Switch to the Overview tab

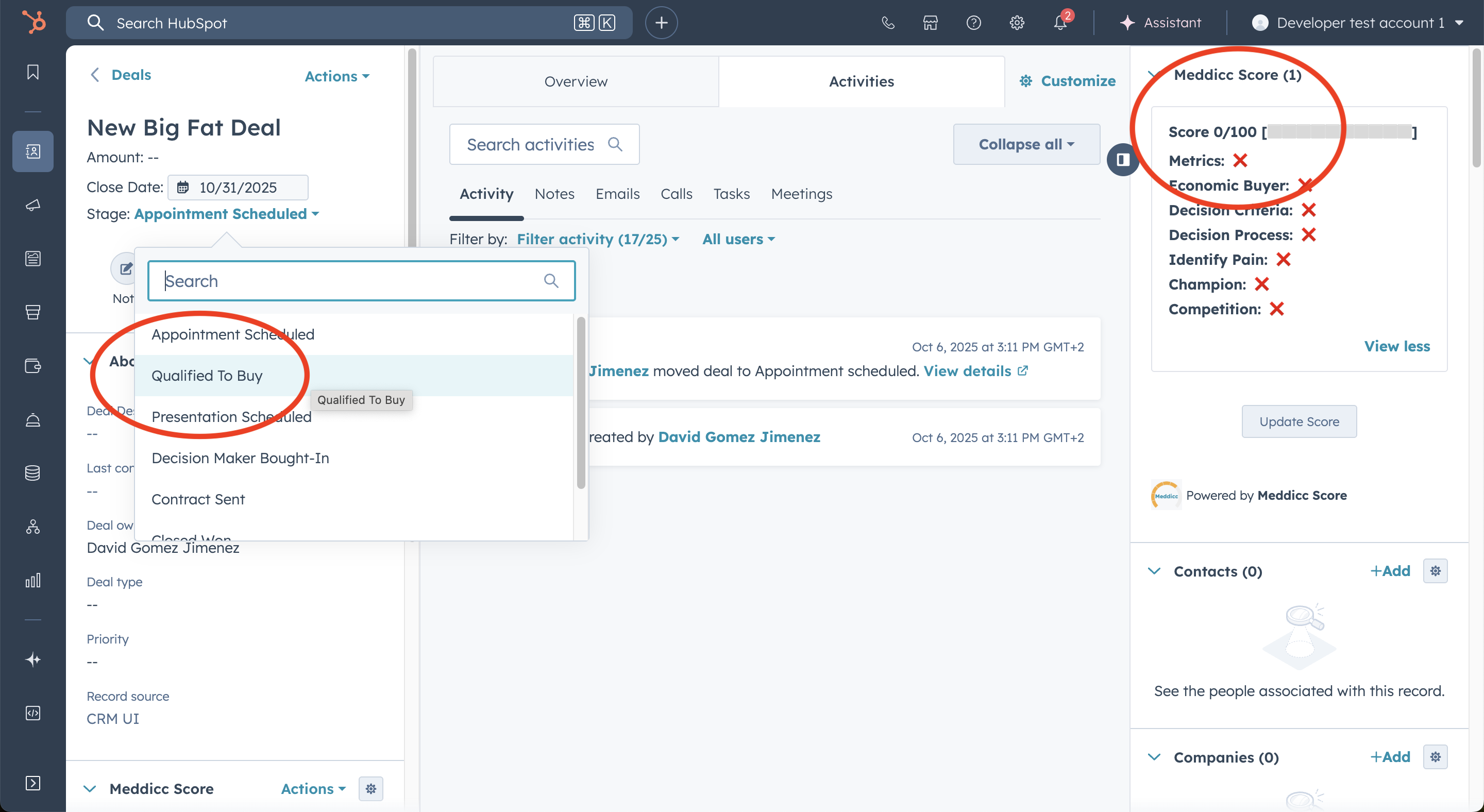(x=576, y=81)
